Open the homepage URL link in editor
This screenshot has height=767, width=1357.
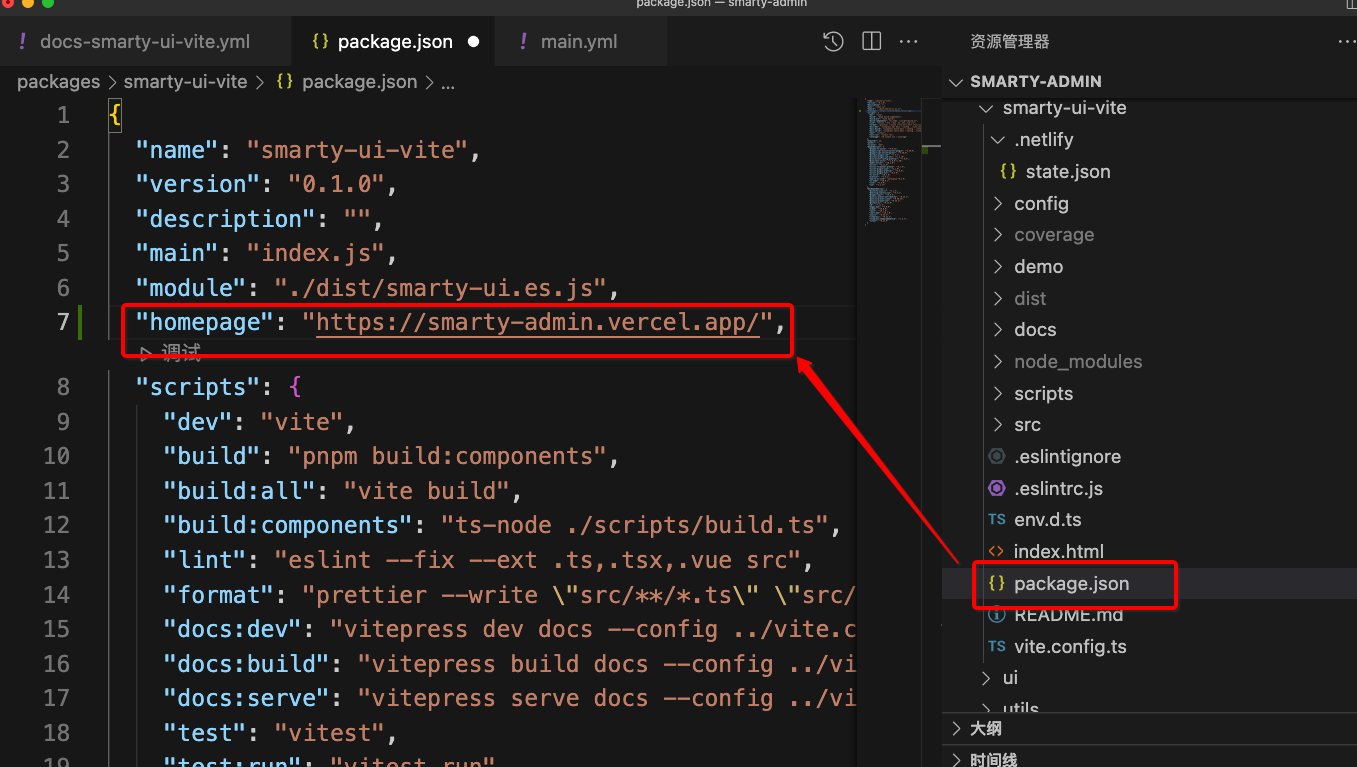pyautogui.click(x=537, y=322)
